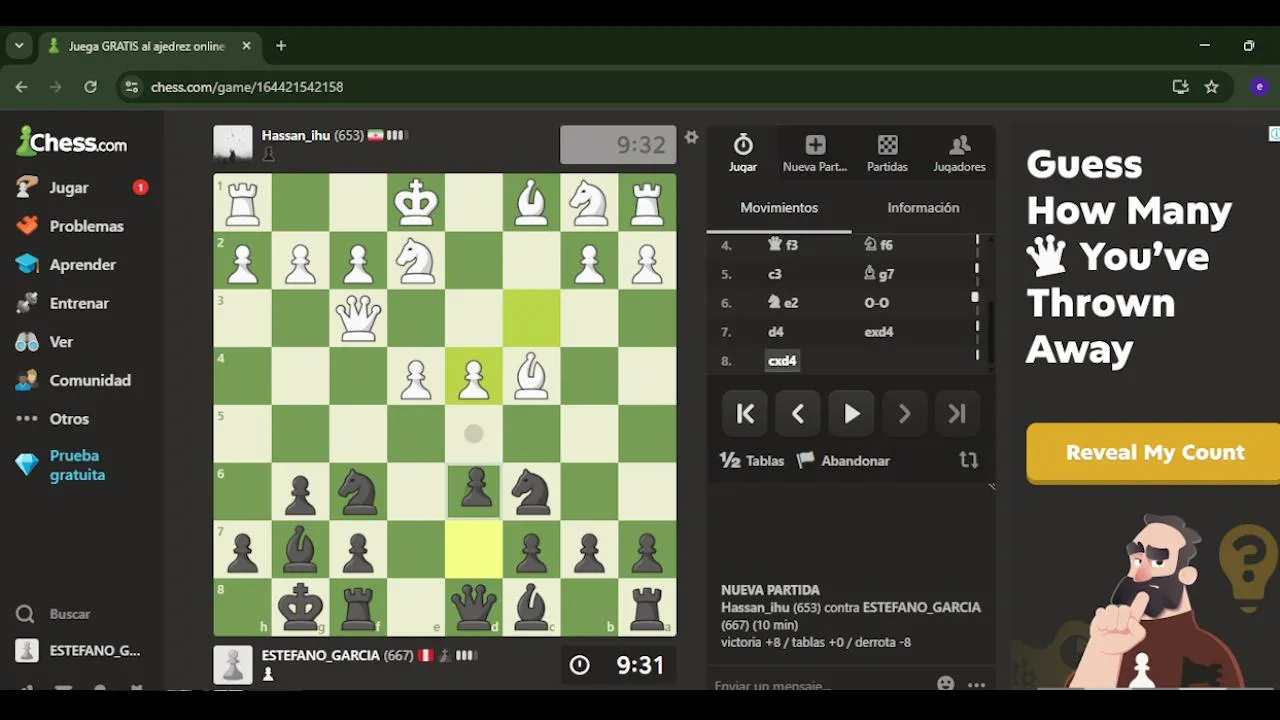Image resolution: width=1280 pixels, height=720 pixels.
Task: Go to the Aprender section
Action: [x=66, y=264]
